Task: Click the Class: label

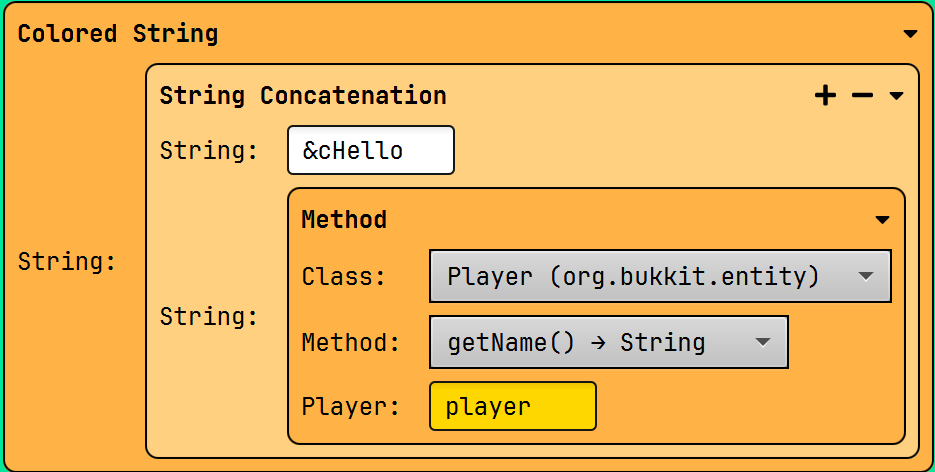Action: tap(344, 276)
